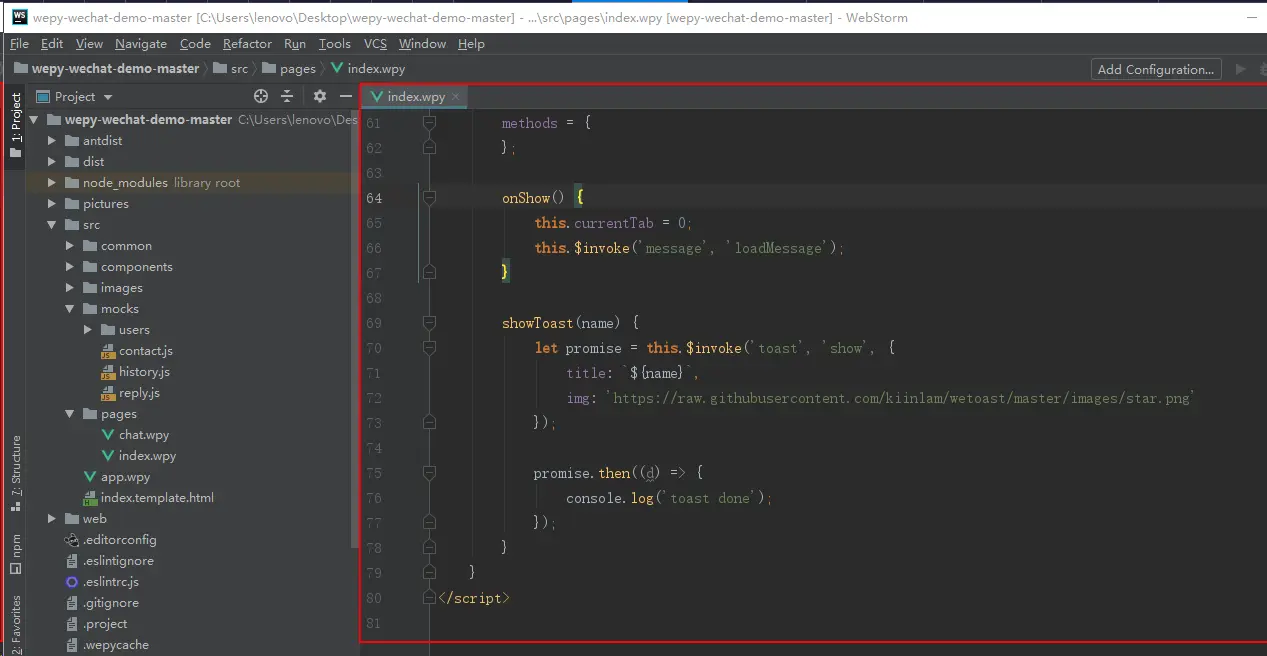Collapse the pages folder
This screenshot has height=656, width=1267.
[70, 413]
